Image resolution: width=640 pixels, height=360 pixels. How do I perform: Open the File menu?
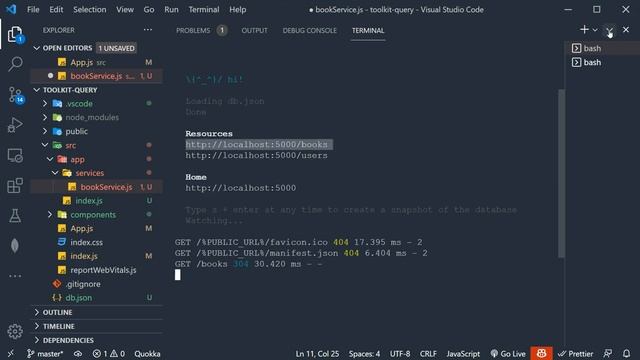click(x=33, y=9)
